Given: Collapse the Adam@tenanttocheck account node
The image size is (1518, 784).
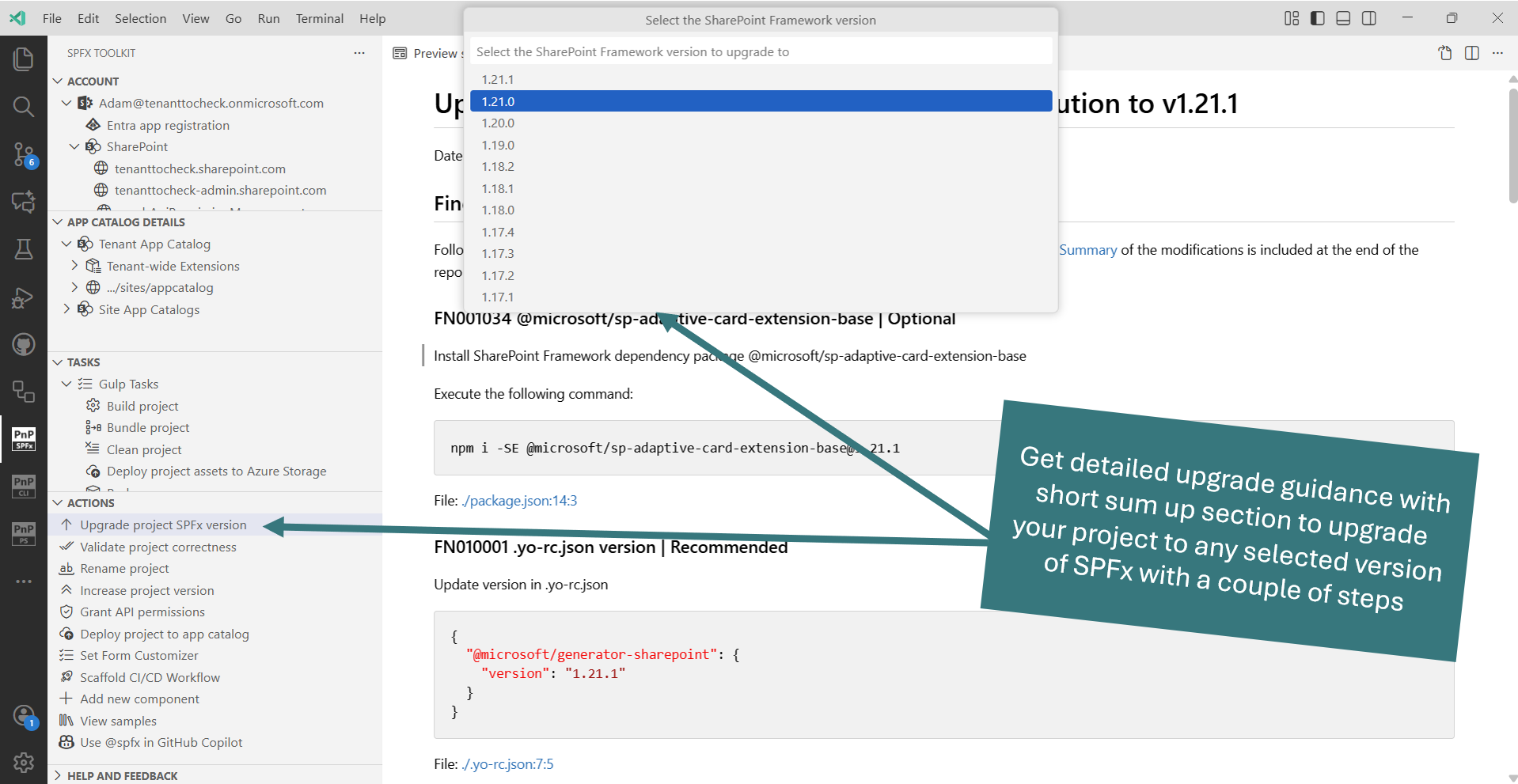Looking at the screenshot, I should (66, 103).
